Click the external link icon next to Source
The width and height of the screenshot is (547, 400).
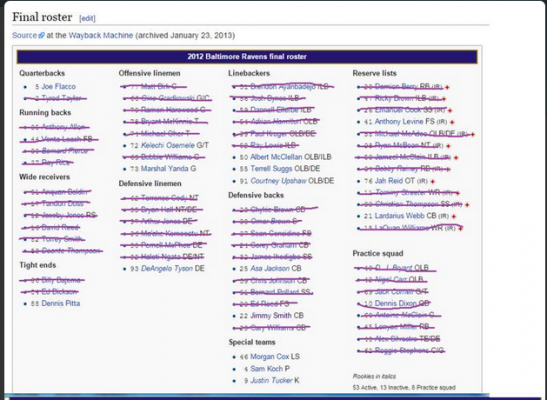tap(42, 35)
